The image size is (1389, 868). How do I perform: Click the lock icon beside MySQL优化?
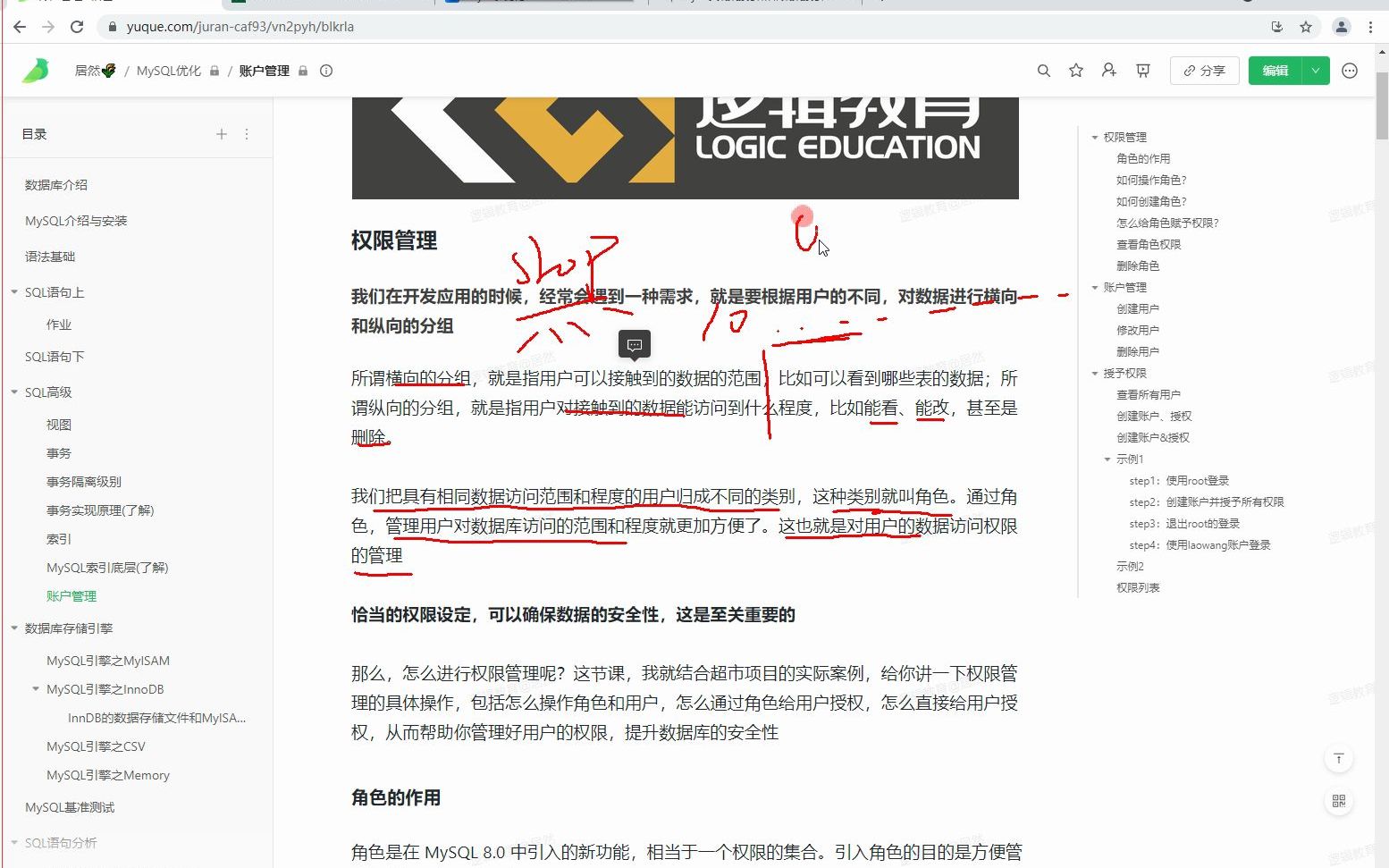click(x=215, y=71)
